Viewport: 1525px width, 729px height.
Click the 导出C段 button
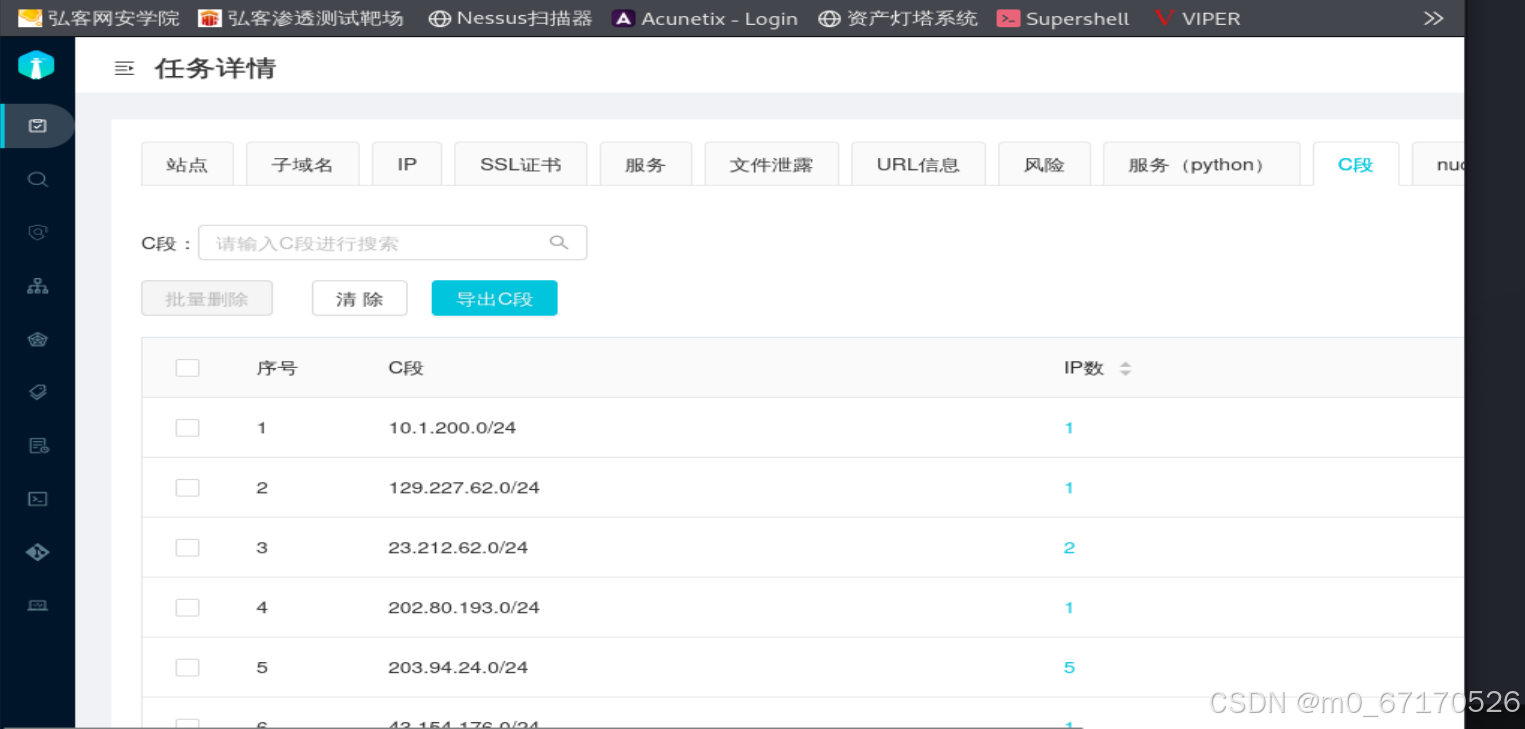(x=494, y=298)
